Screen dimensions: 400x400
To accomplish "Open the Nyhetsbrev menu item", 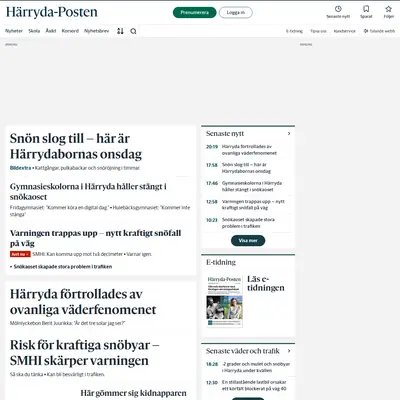I will click(96, 31).
